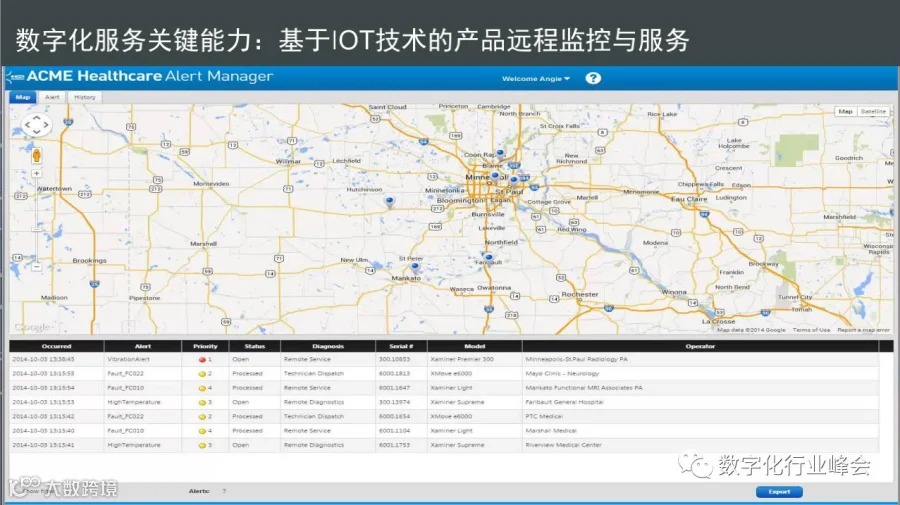Screen dimensions: 900x505
Task: Sort by the Occurred column header
Action: (56, 346)
